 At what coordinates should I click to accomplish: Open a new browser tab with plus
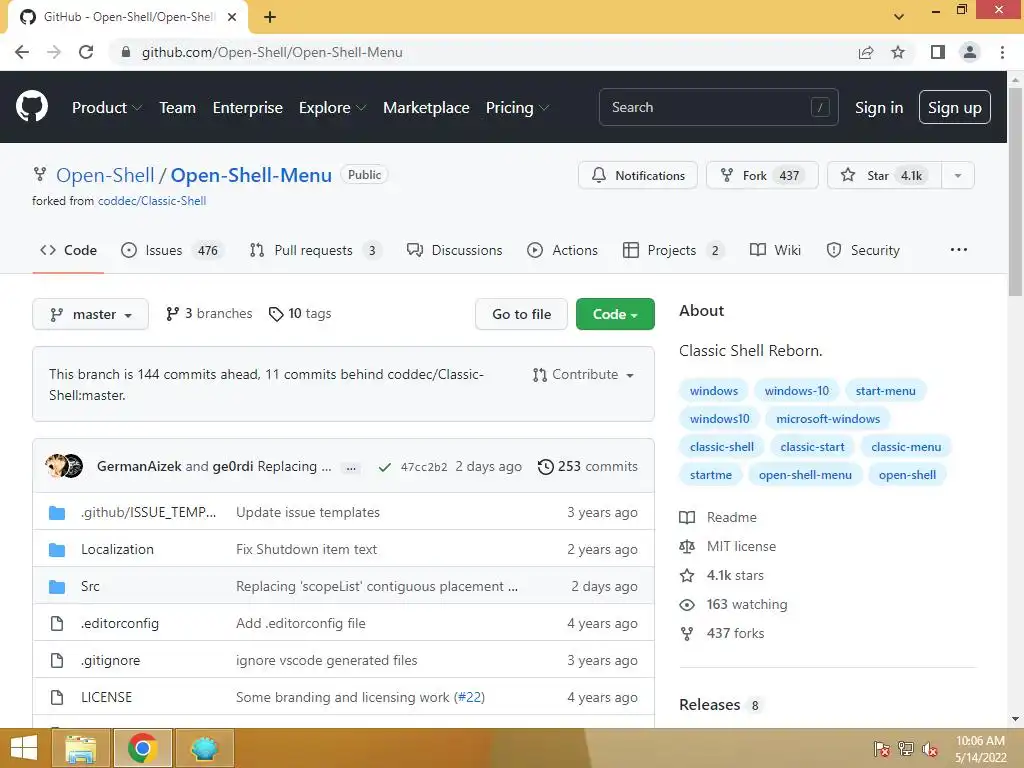coord(270,17)
